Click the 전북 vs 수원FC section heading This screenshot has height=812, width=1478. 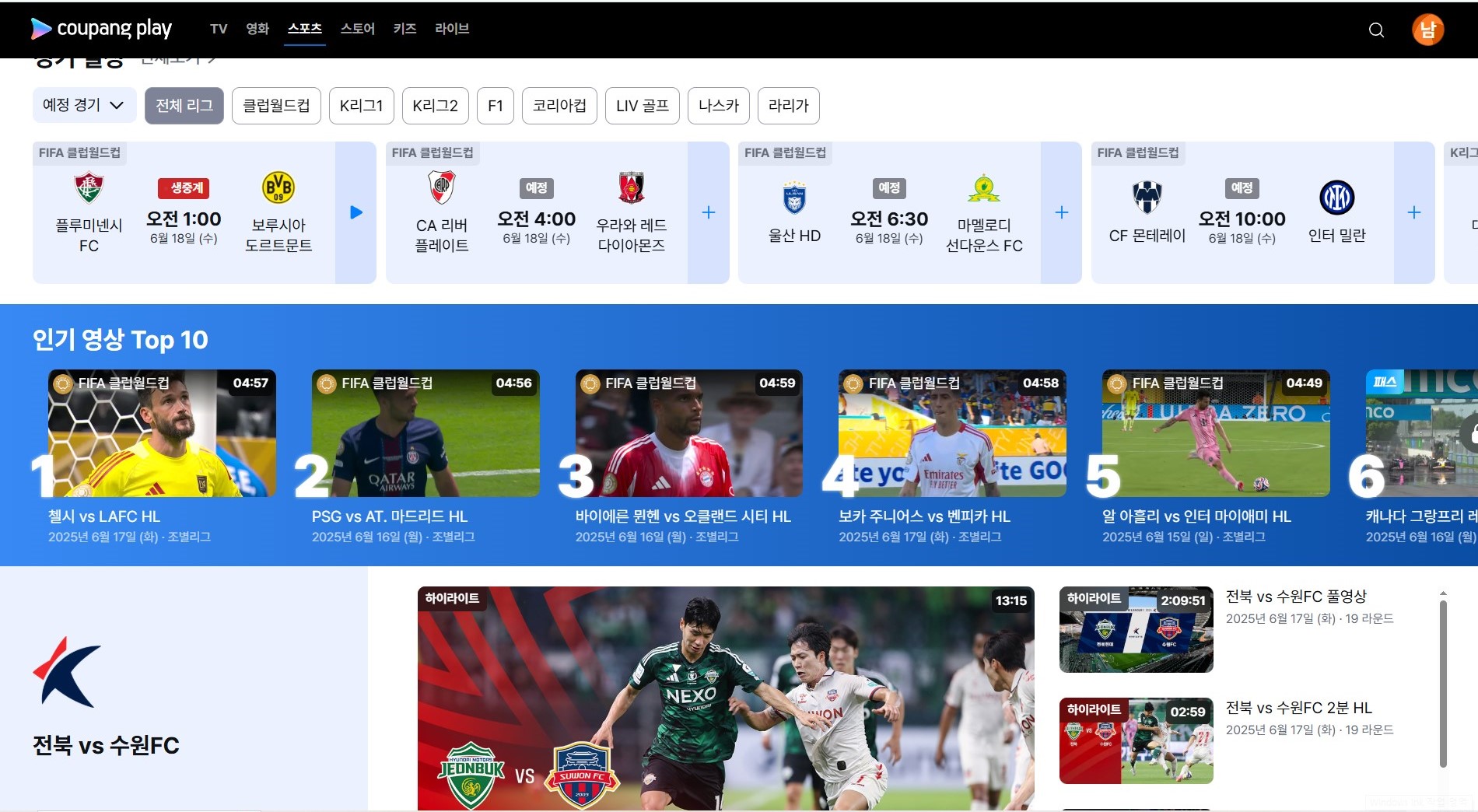coord(106,745)
